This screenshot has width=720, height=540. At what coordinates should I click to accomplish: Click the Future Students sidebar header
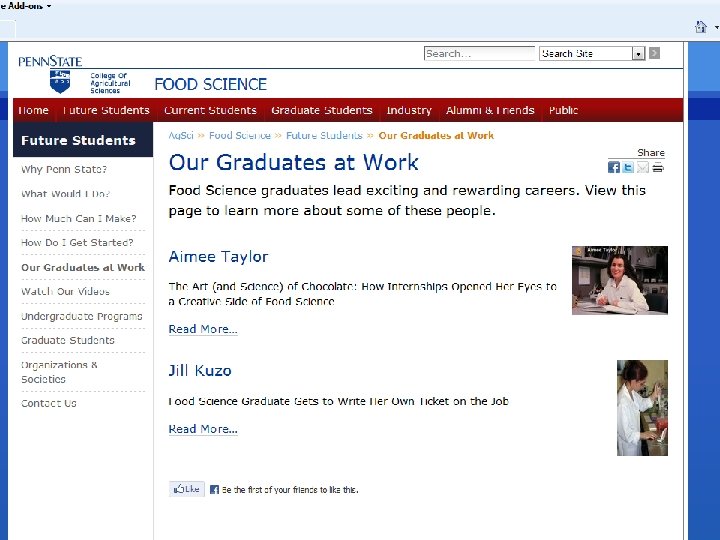pos(83,140)
